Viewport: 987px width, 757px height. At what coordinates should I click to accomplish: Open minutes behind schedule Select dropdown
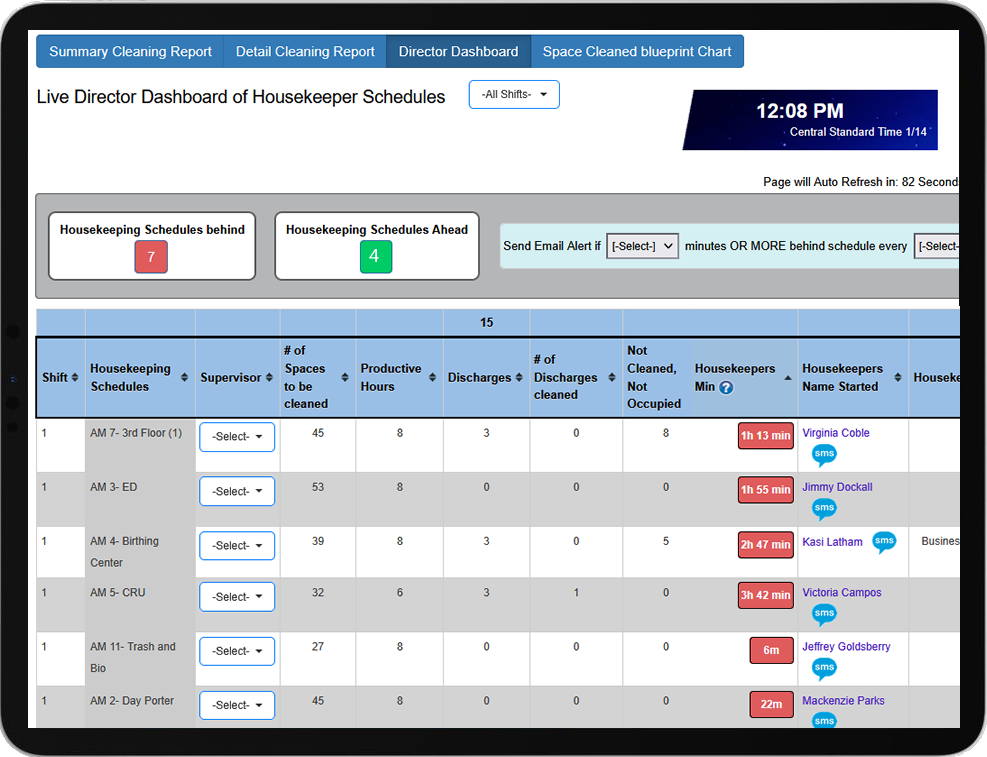point(642,246)
